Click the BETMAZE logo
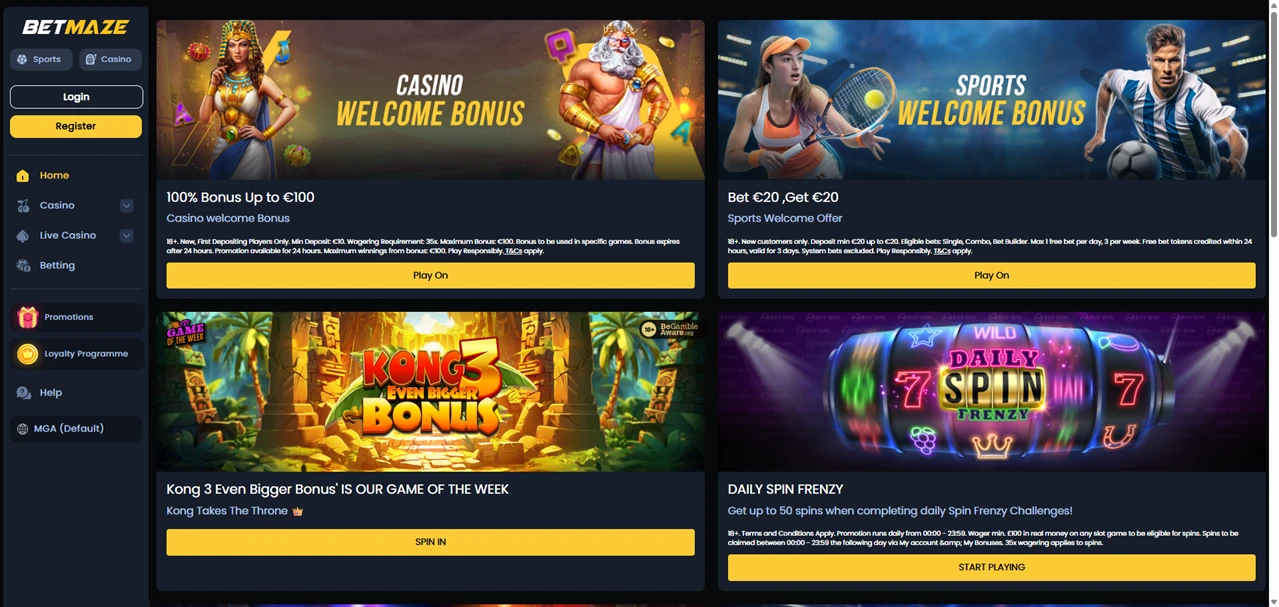Image resolution: width=1279 pixels, height=607 pixels. tap(75, 27)
